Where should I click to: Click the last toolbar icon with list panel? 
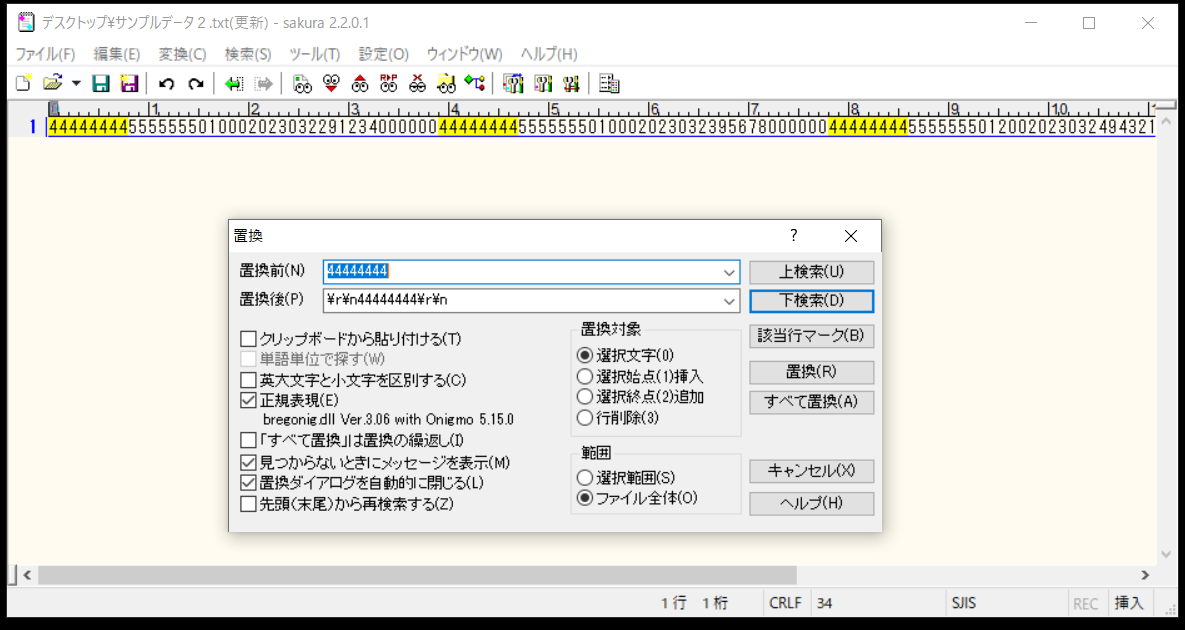tap(609, 83)
